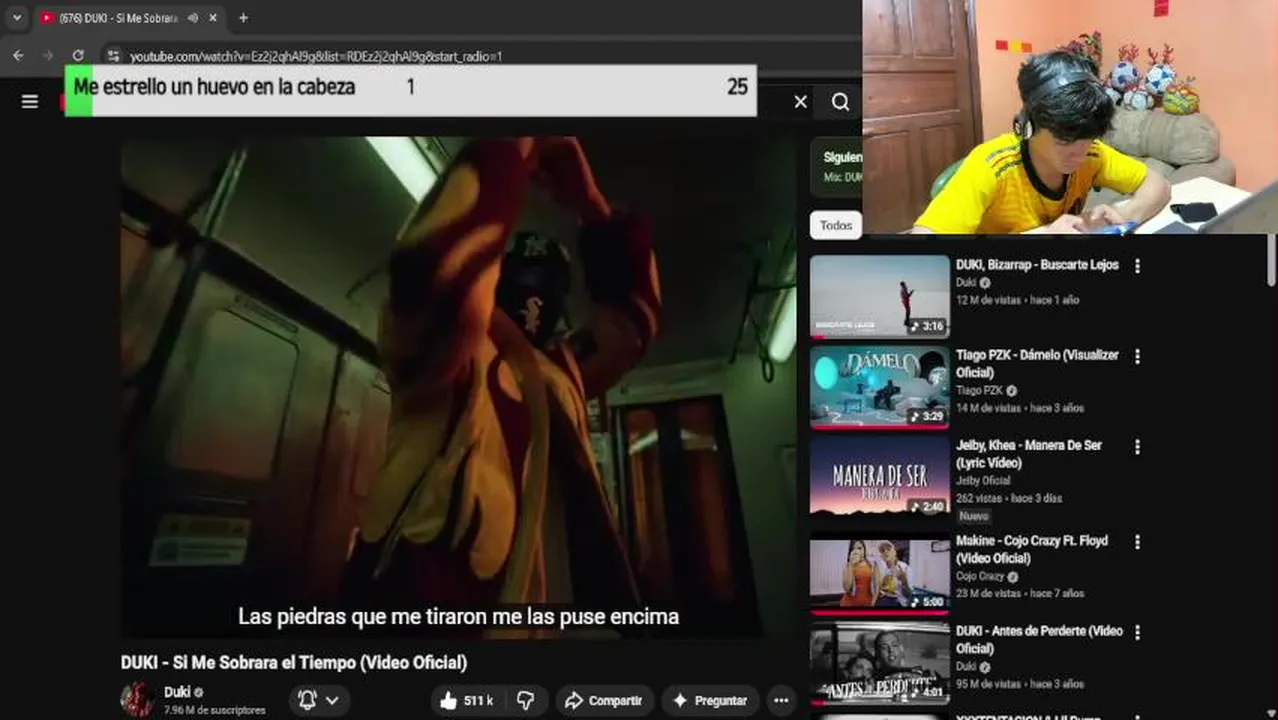1278x720 pixels.
Task: Select the Todos filter chip
Action: point(836,226)
